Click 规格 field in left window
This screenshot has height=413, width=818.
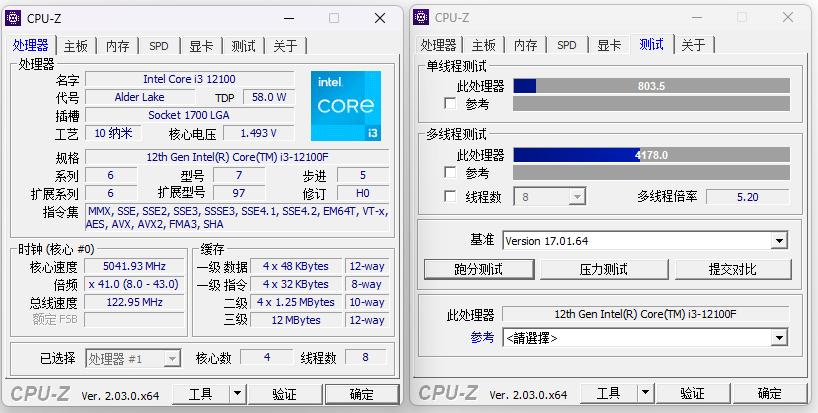click(x=237, y=157)
